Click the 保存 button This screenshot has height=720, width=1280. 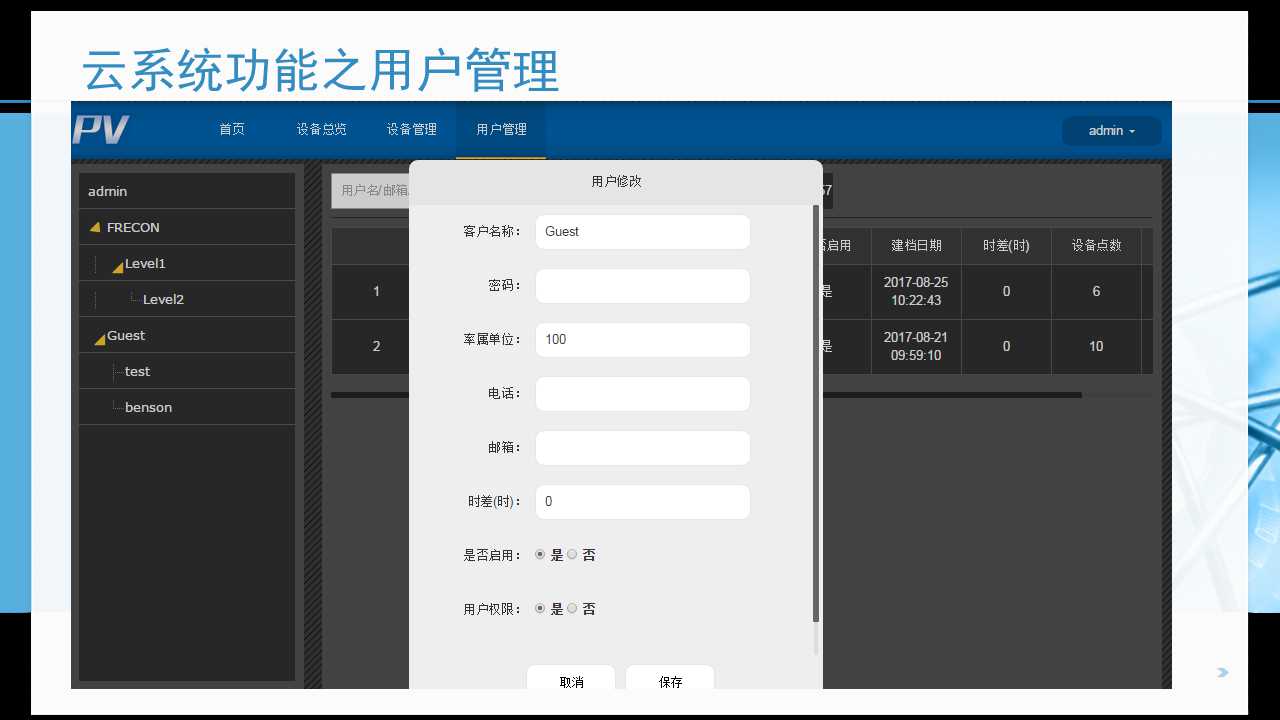[x=669, y=681]
